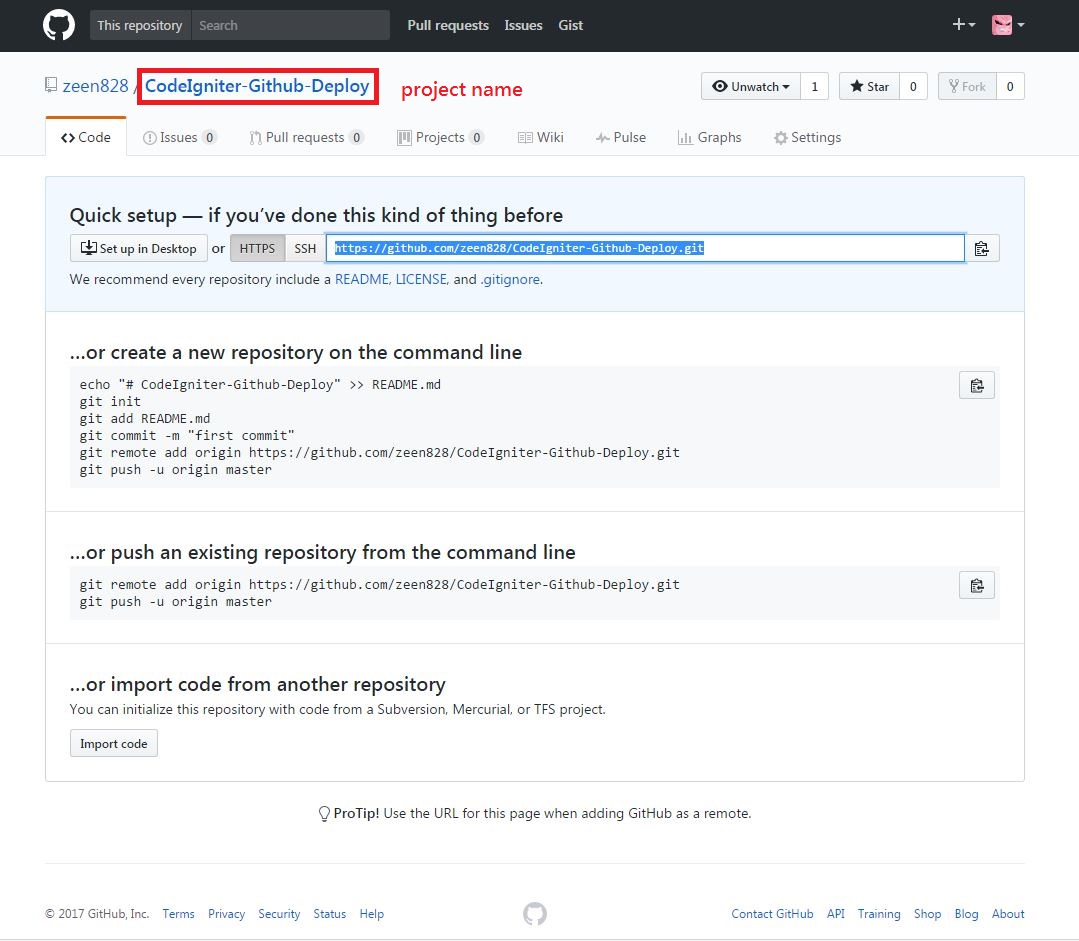The height and width of the screenshot is (941, 1079).
Task: Click the GitHub Octocat logo in header
Action: click(x=58, y=25)
